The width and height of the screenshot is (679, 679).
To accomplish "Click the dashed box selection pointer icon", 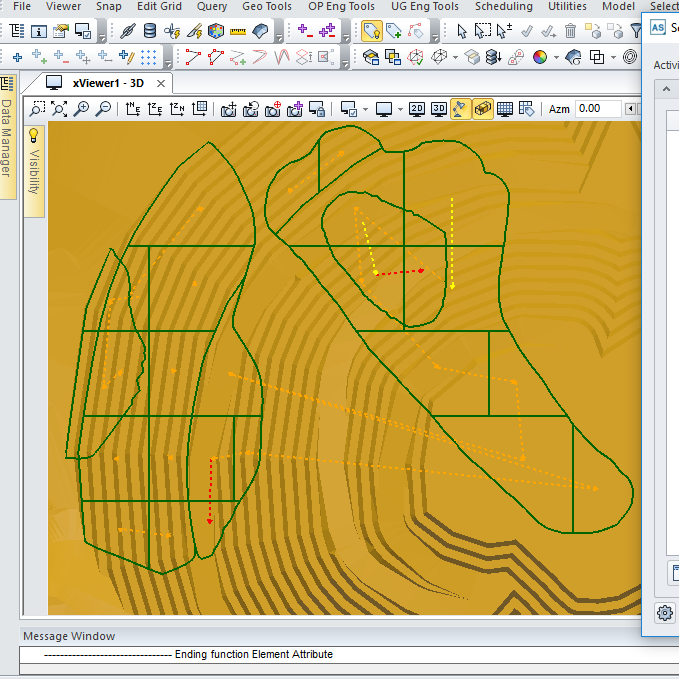I will coord(482,31).
